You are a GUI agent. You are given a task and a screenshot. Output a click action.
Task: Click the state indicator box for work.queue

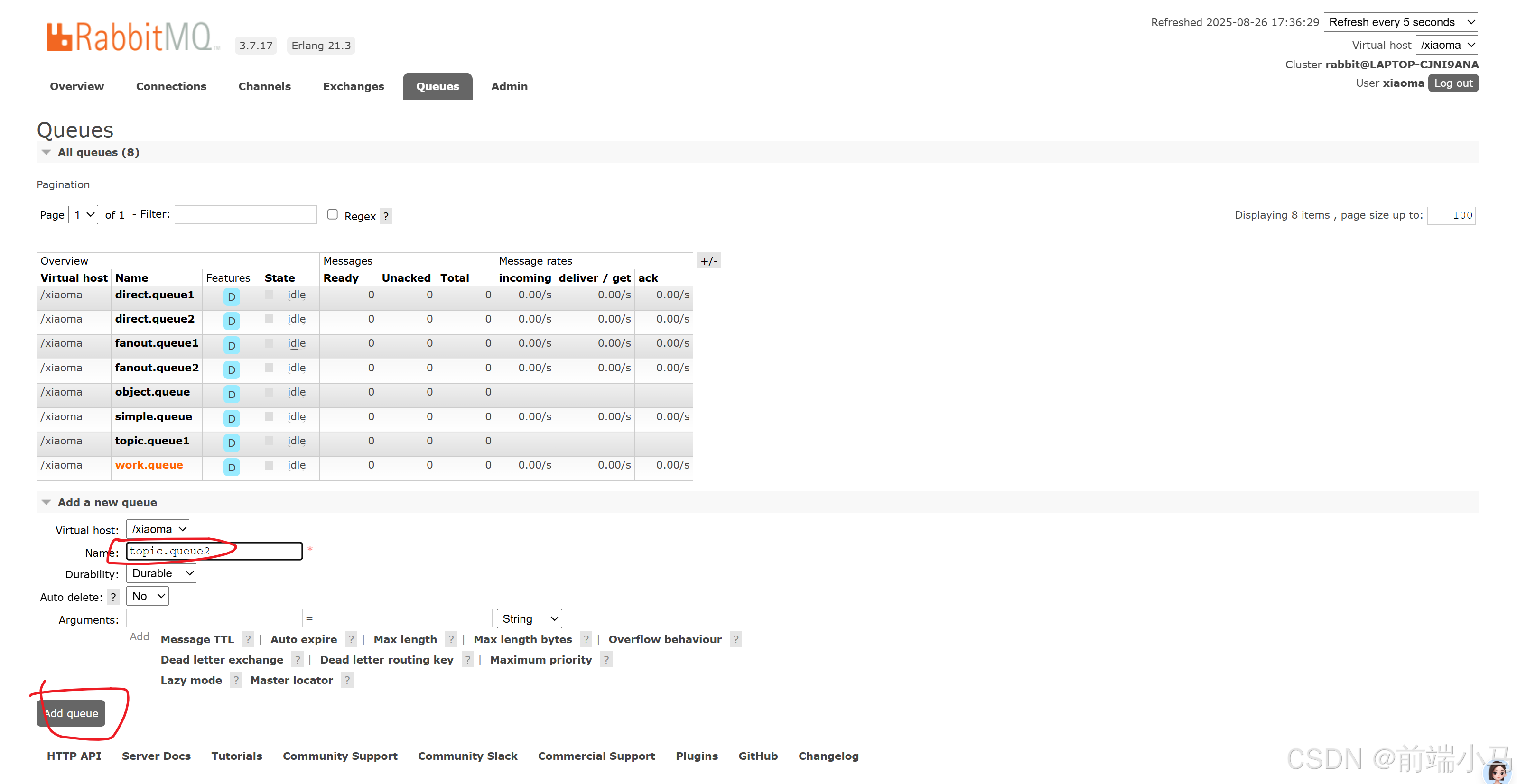point(269,465)
